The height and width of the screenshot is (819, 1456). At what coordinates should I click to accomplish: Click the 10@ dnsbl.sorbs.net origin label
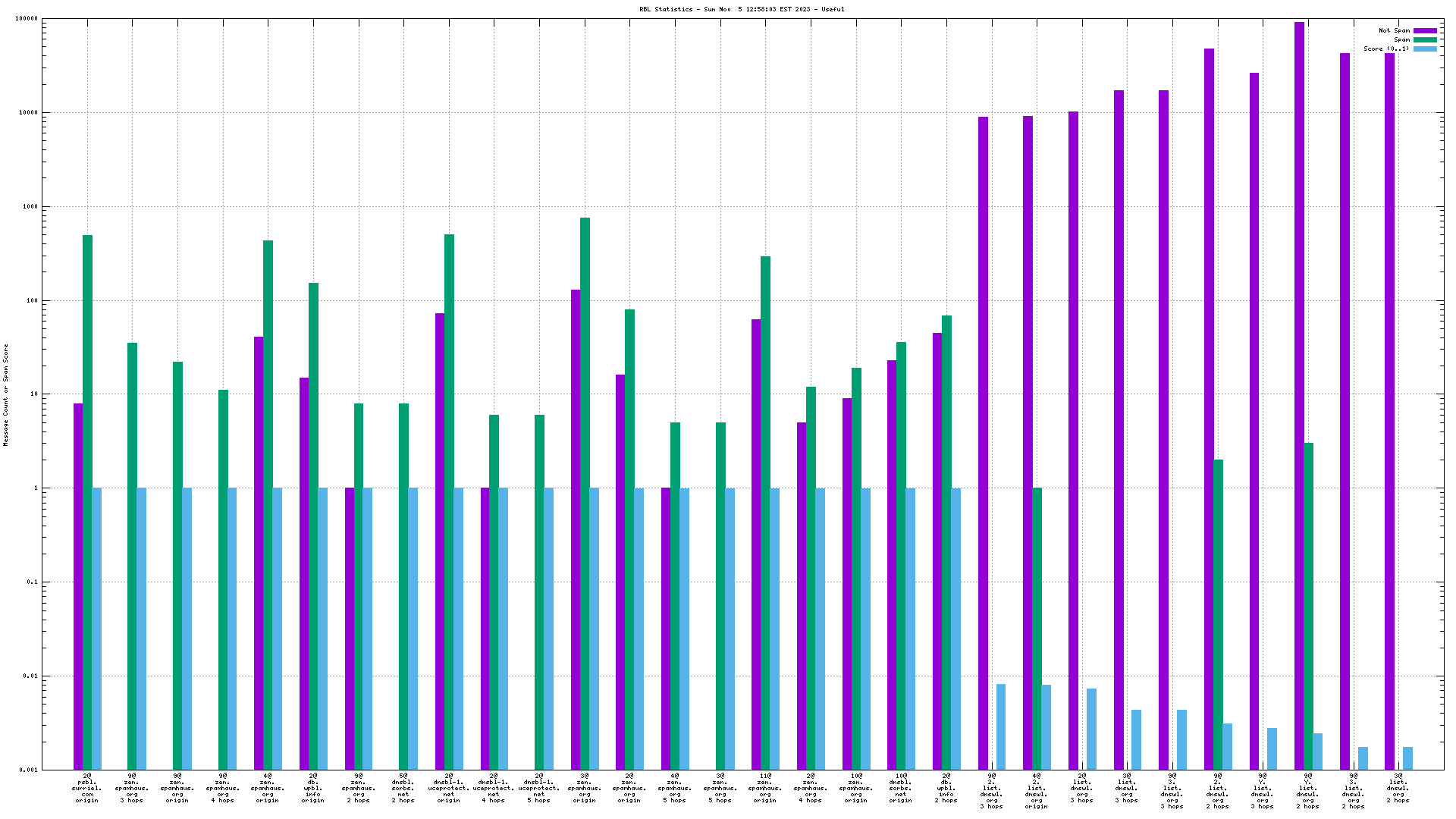click(x=900, y=788)
